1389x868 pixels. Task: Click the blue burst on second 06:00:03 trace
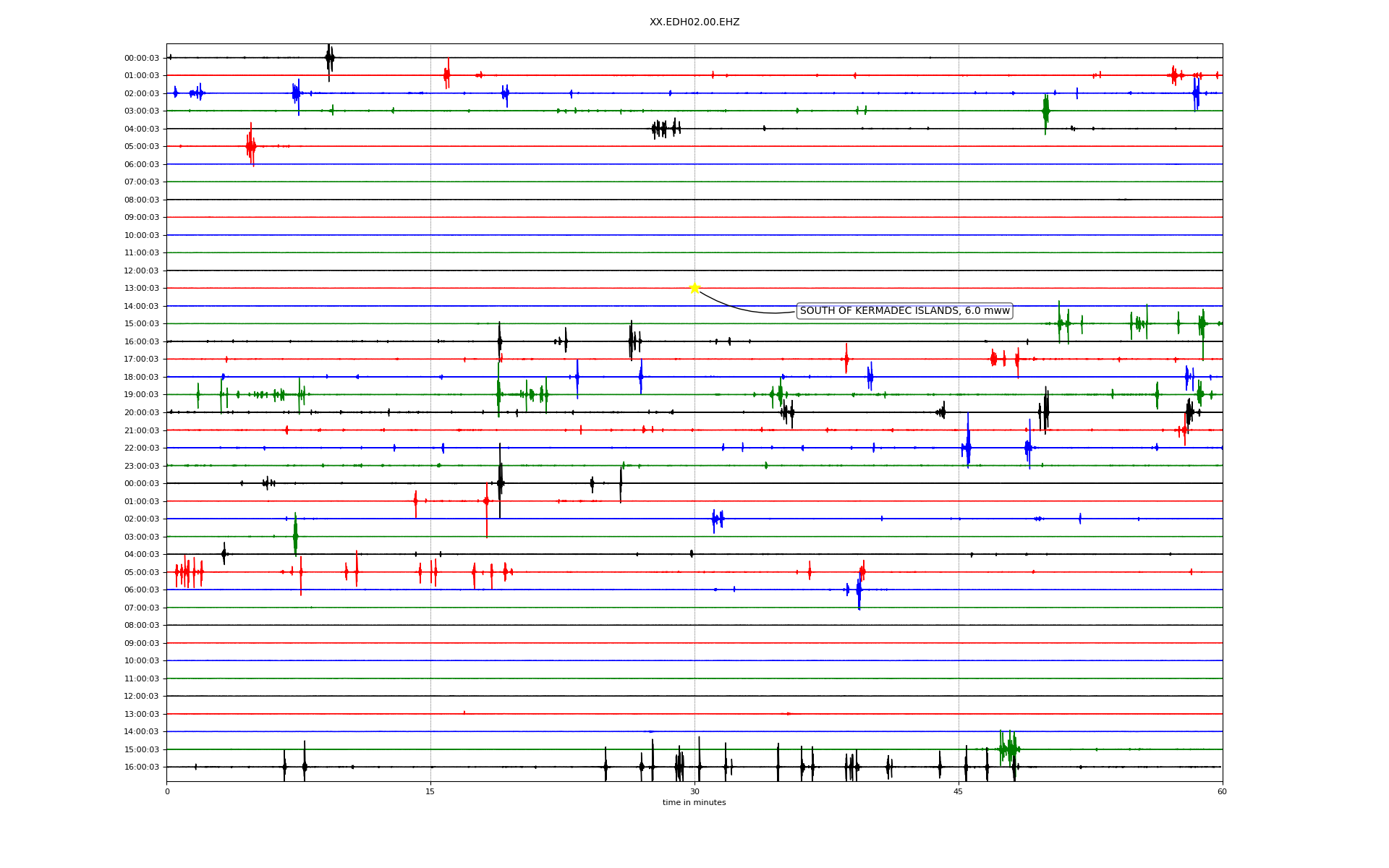(x=859, y=591)
